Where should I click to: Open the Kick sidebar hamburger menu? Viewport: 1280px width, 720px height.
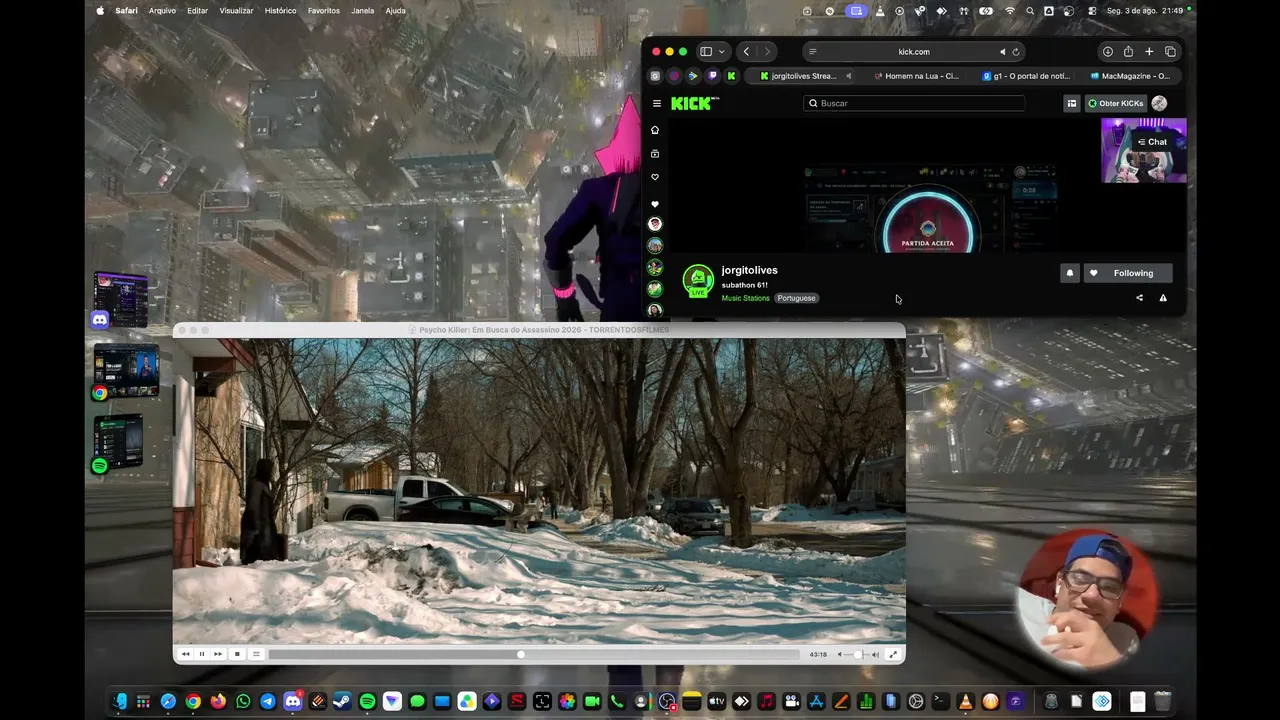tap(657, 103)
